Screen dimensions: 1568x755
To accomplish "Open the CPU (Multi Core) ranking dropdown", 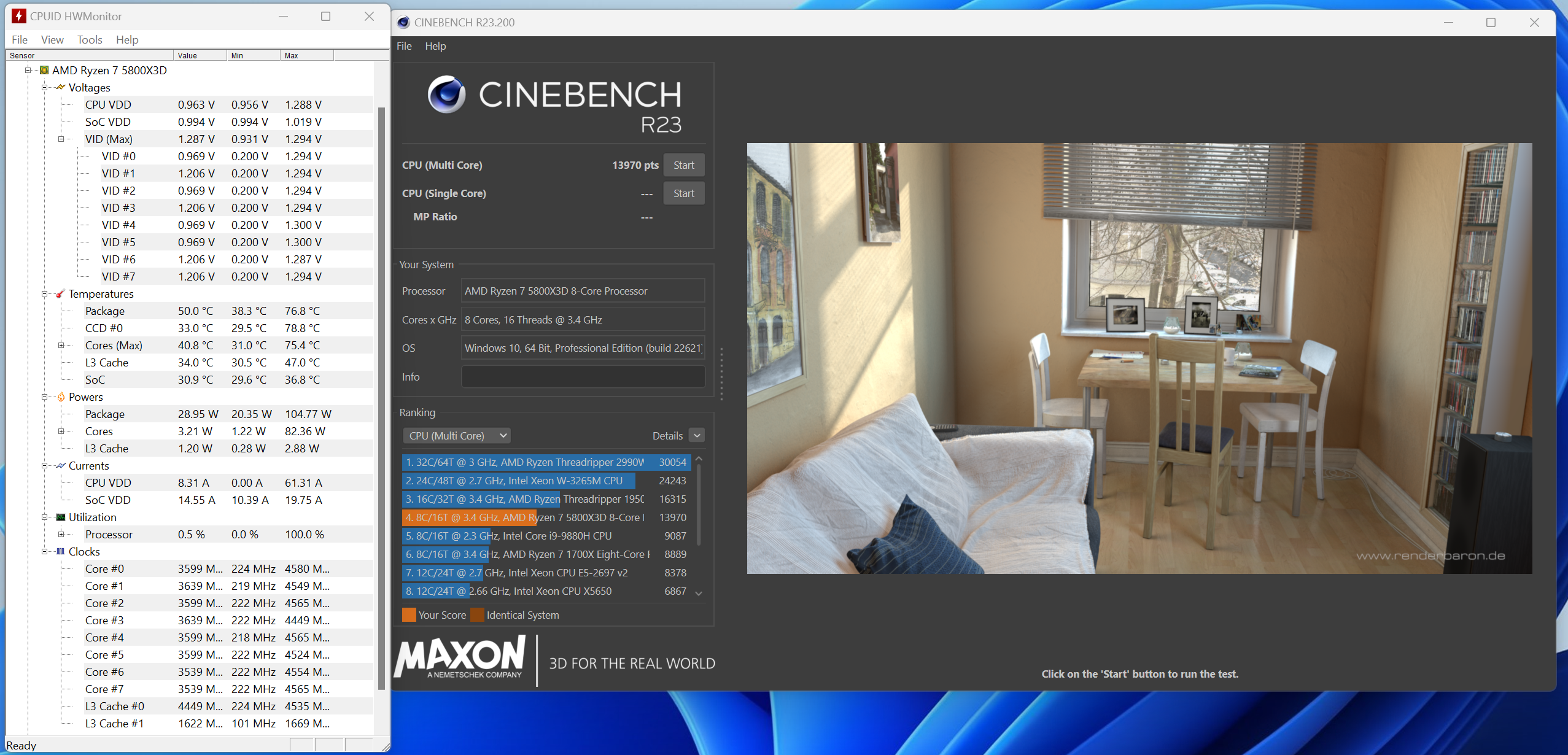I will [457, 436].
